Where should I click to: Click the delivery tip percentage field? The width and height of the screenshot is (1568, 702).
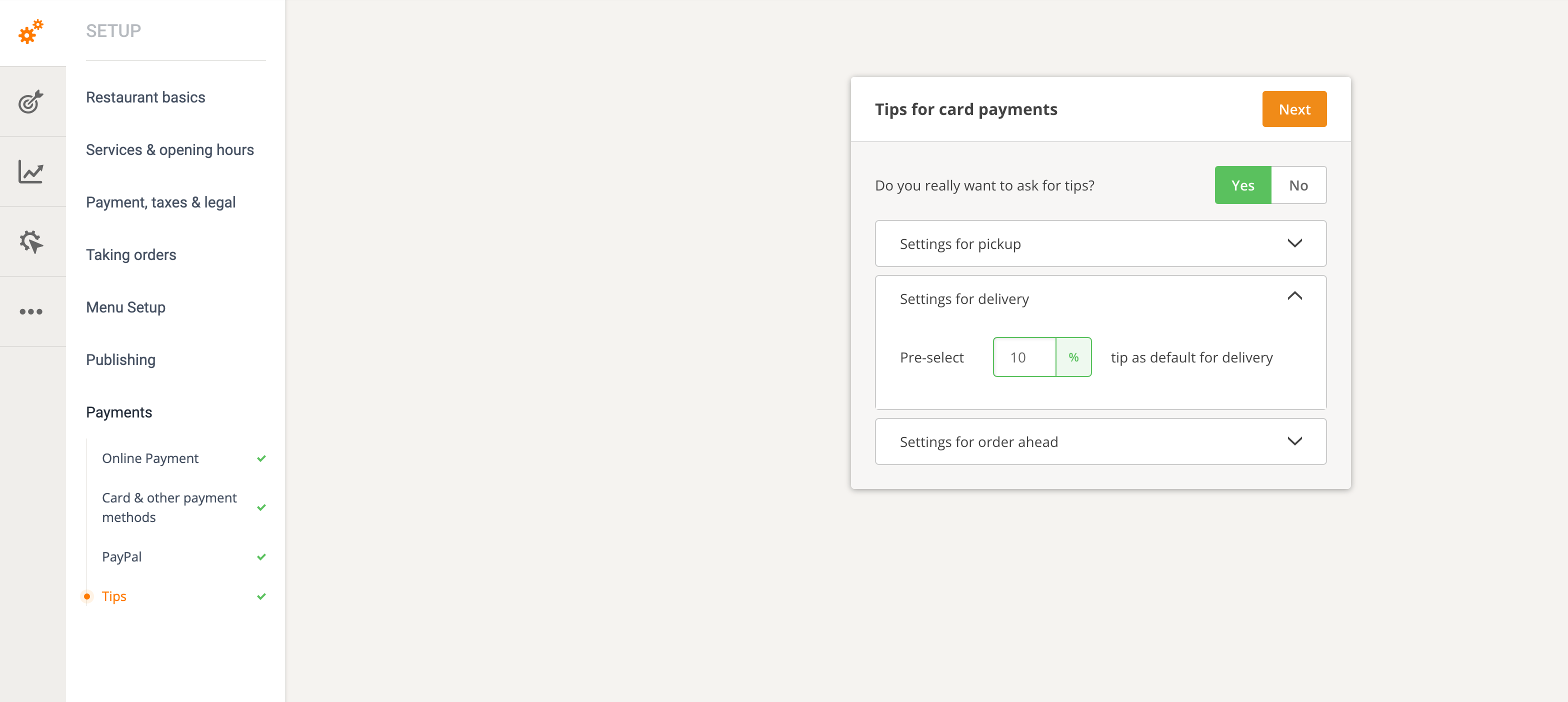tap(1024, 357)
